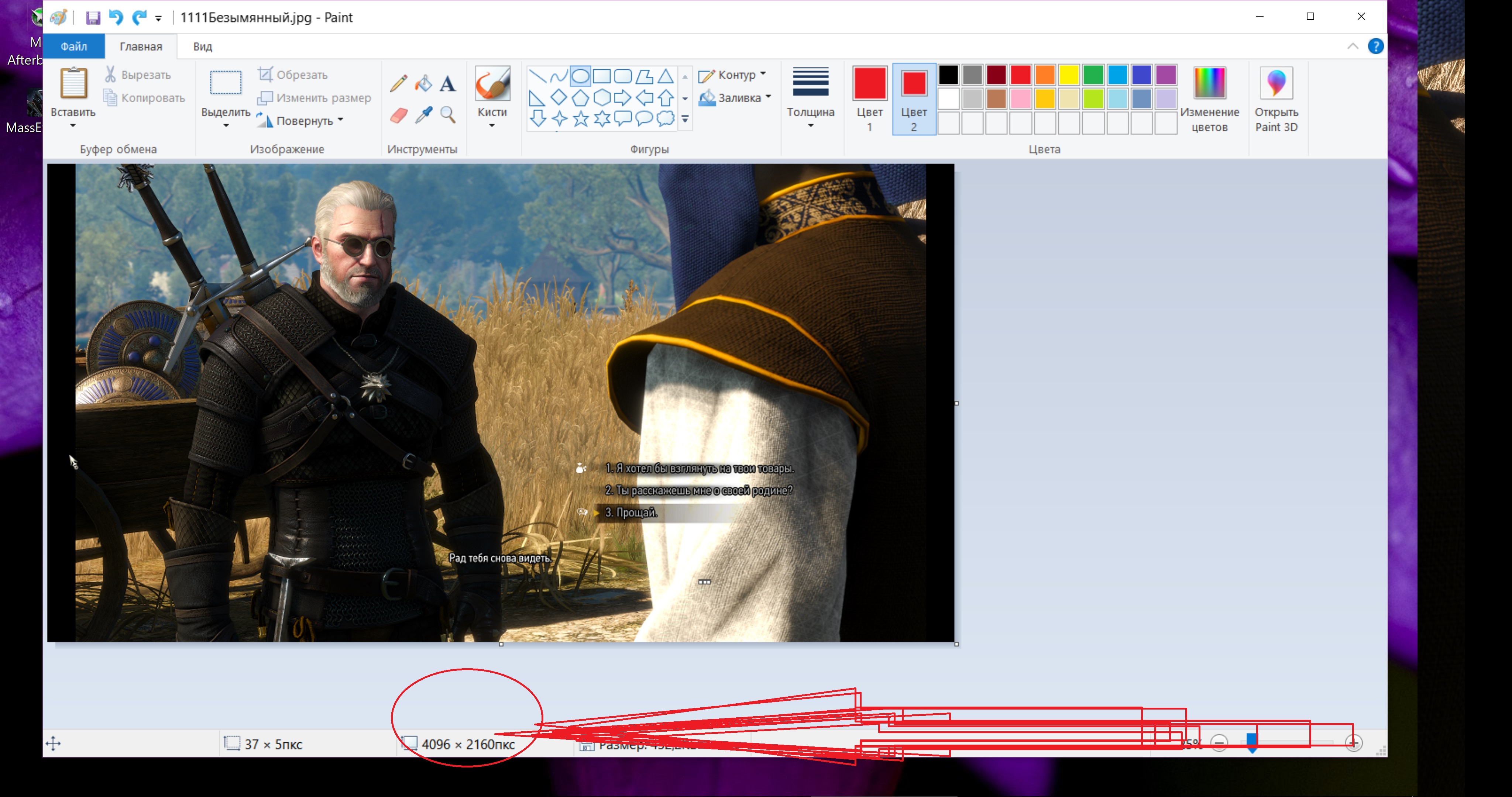Select the Pencil tool

point(398,84)
